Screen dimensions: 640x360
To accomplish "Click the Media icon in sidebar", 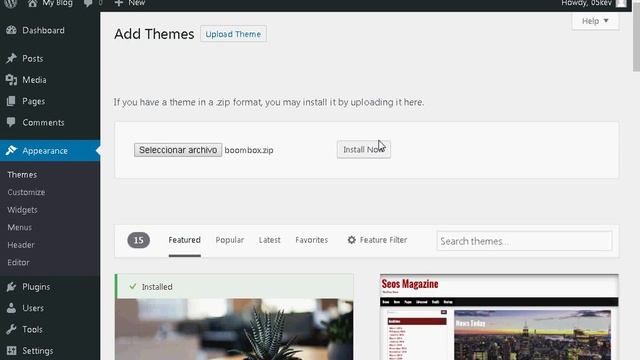I will pos(11,80).
